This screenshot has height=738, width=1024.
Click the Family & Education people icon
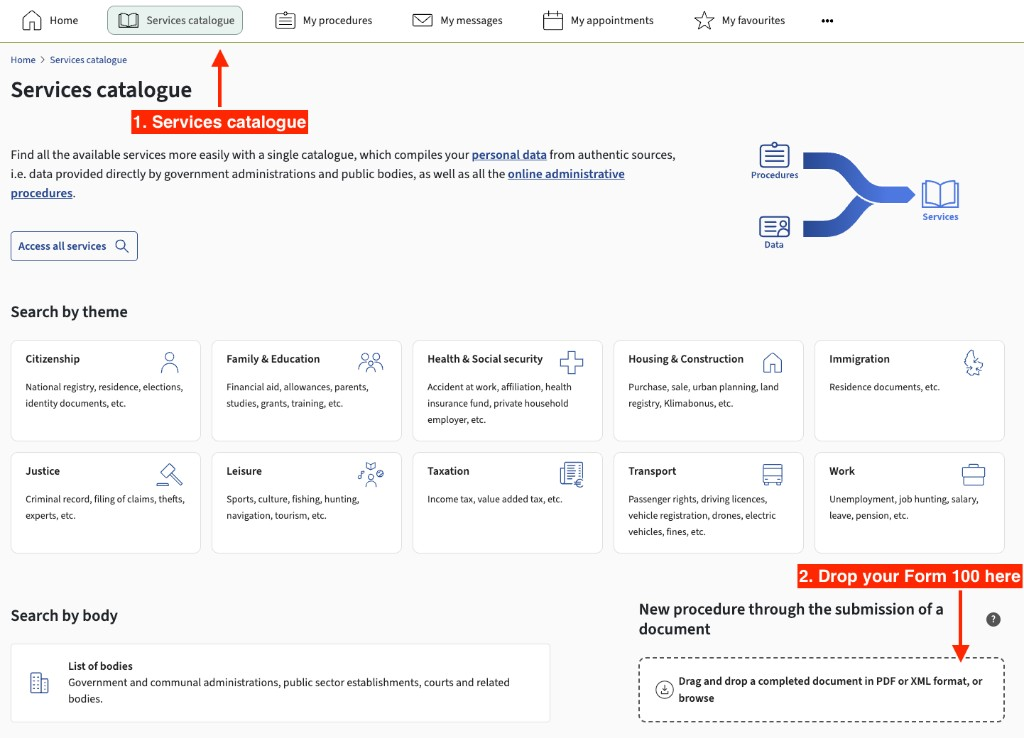point(370,362)
